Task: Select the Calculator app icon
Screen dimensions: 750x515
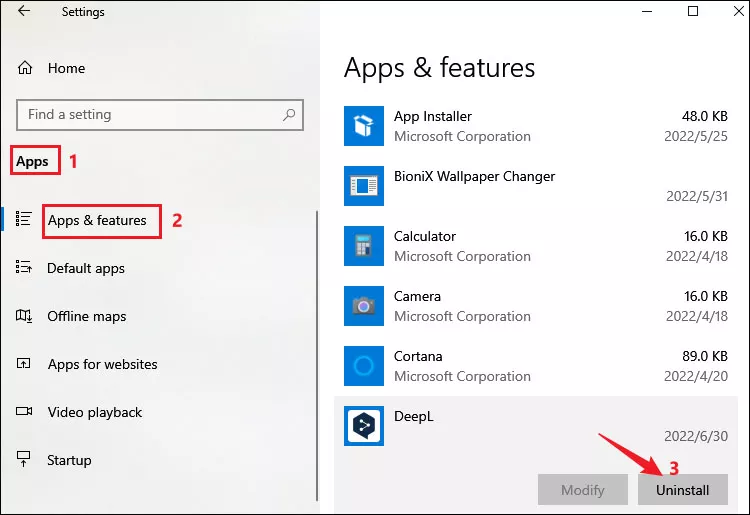Action: pos(364,246)
